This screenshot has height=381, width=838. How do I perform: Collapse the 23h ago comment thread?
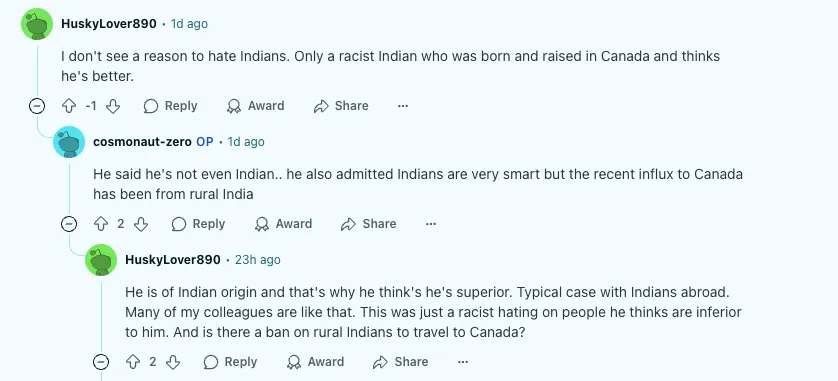click(100, 362)
